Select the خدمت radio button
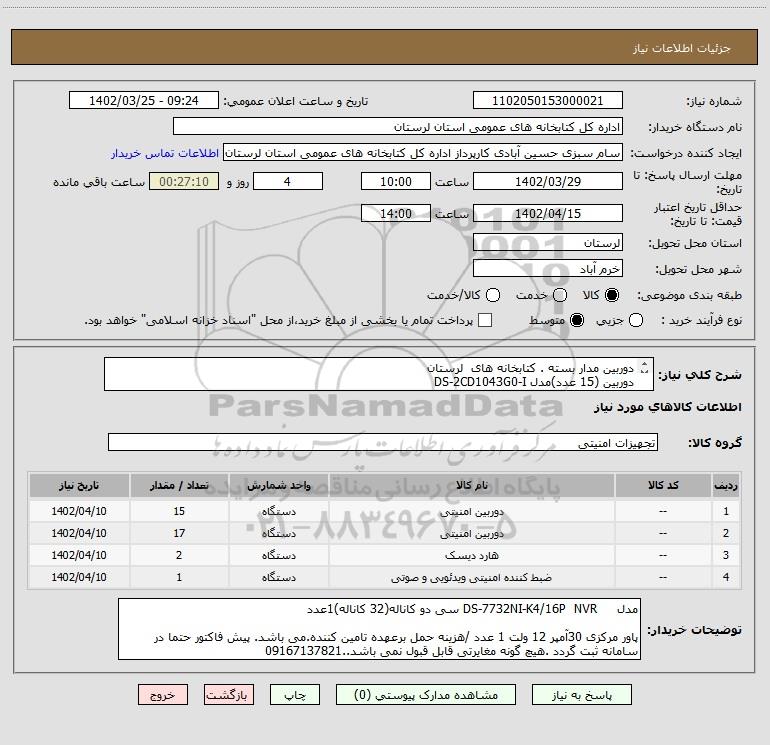Image resolution: width=770 pixels, height=745 pixels. (x=560, y=295)
